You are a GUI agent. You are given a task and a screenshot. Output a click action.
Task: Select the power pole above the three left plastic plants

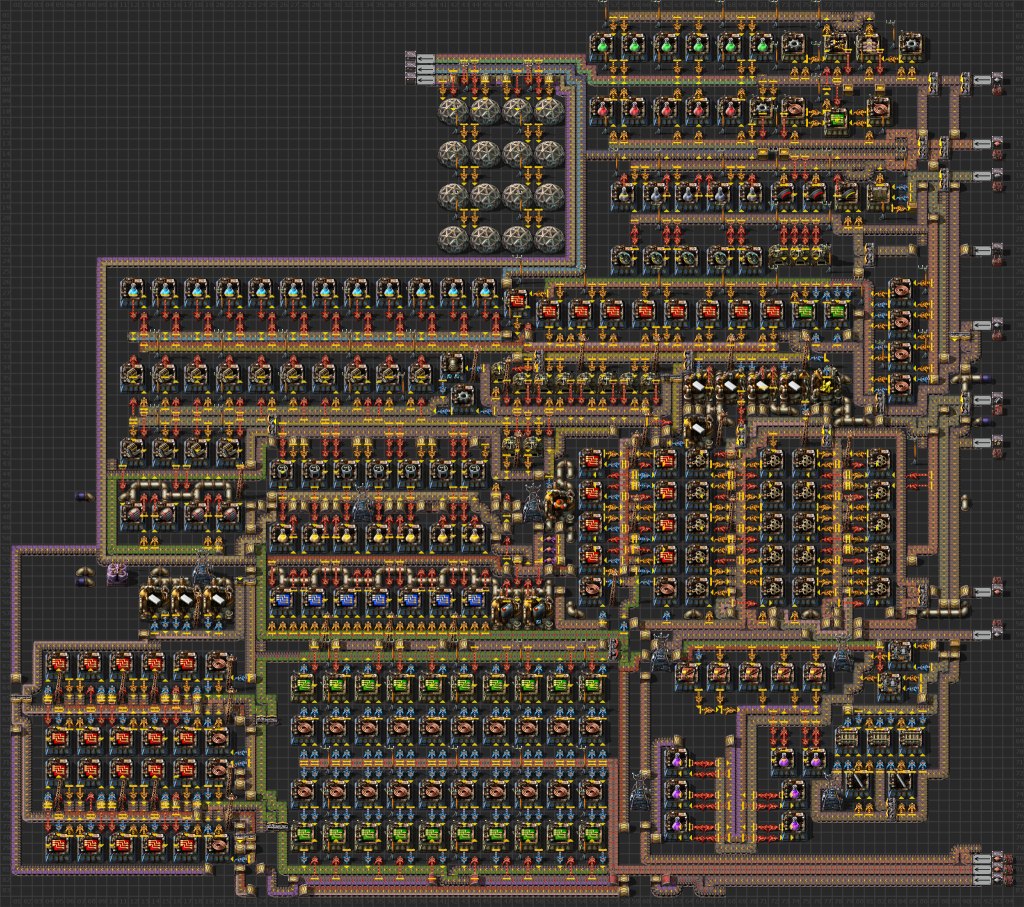[x=201, y=565]
